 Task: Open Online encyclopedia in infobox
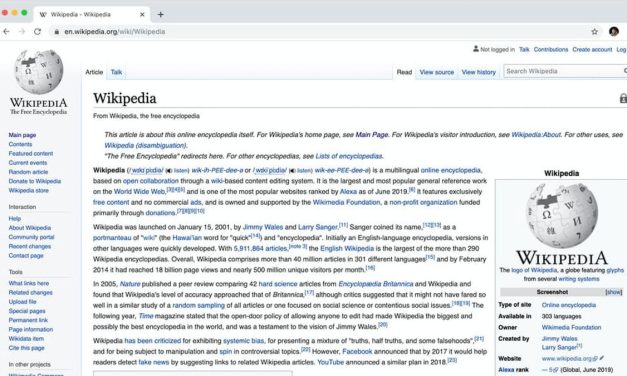[569, 305]
